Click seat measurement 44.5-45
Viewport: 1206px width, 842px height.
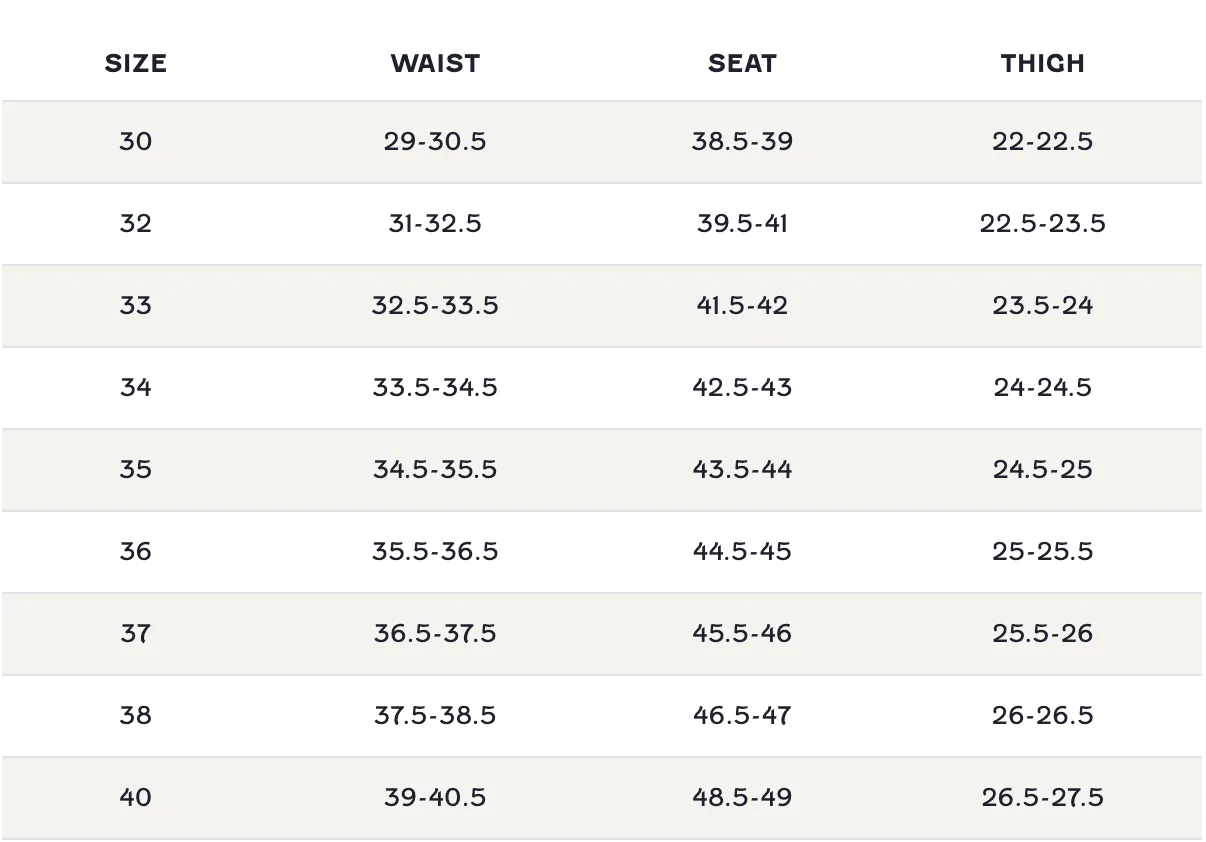tap(742, 551)
